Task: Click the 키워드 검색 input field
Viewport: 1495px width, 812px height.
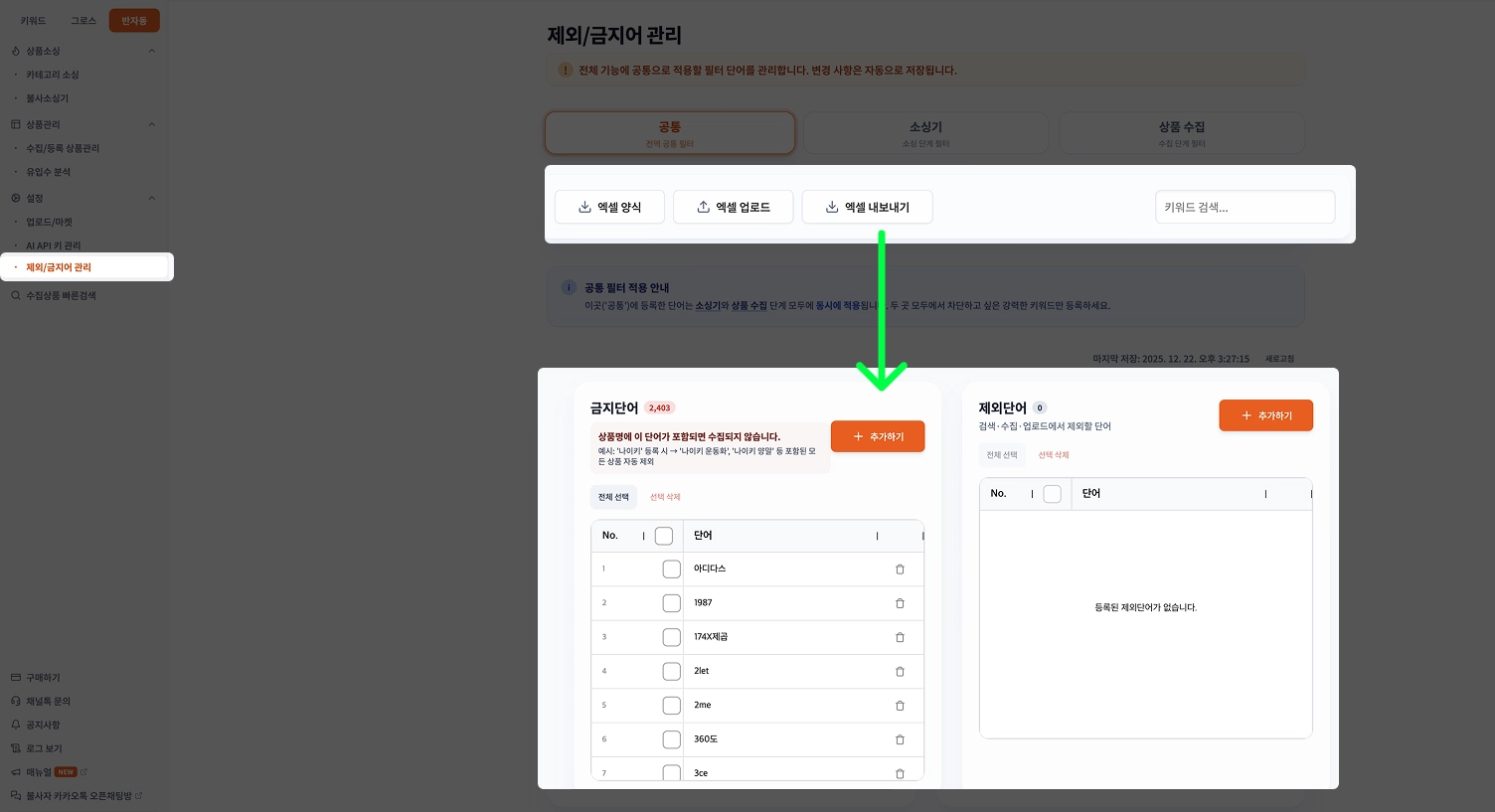Action: pyautogui.click(x=1245, y=207)
